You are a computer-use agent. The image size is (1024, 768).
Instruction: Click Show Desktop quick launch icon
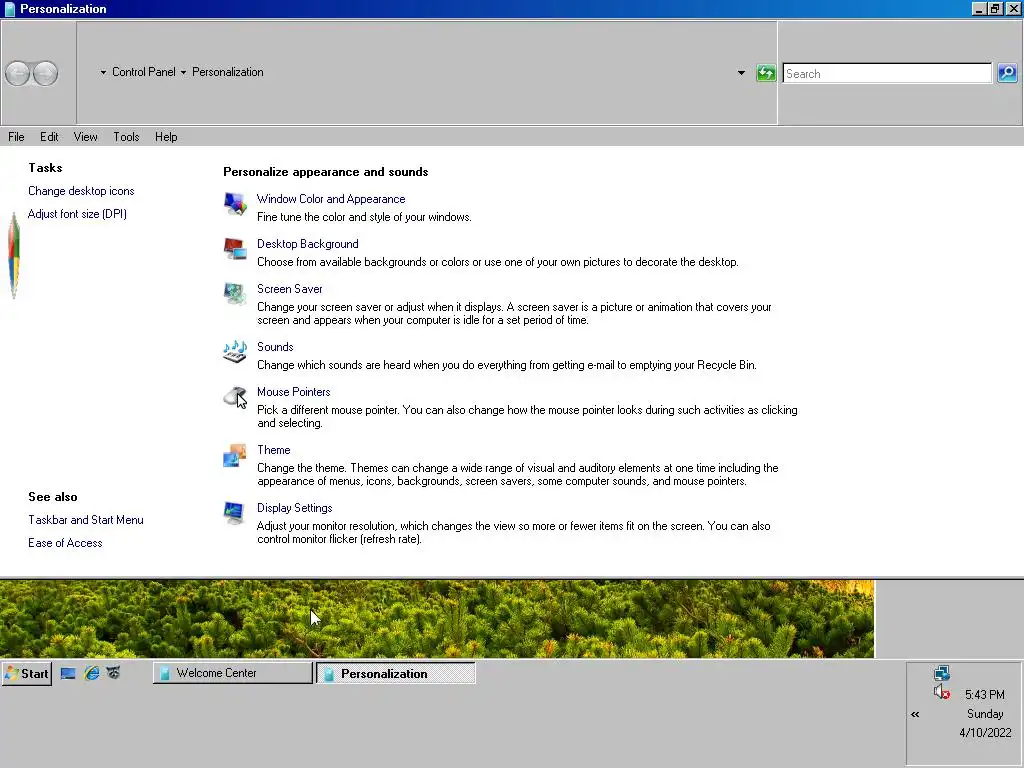pyautogui.click(x=68, y=673)
